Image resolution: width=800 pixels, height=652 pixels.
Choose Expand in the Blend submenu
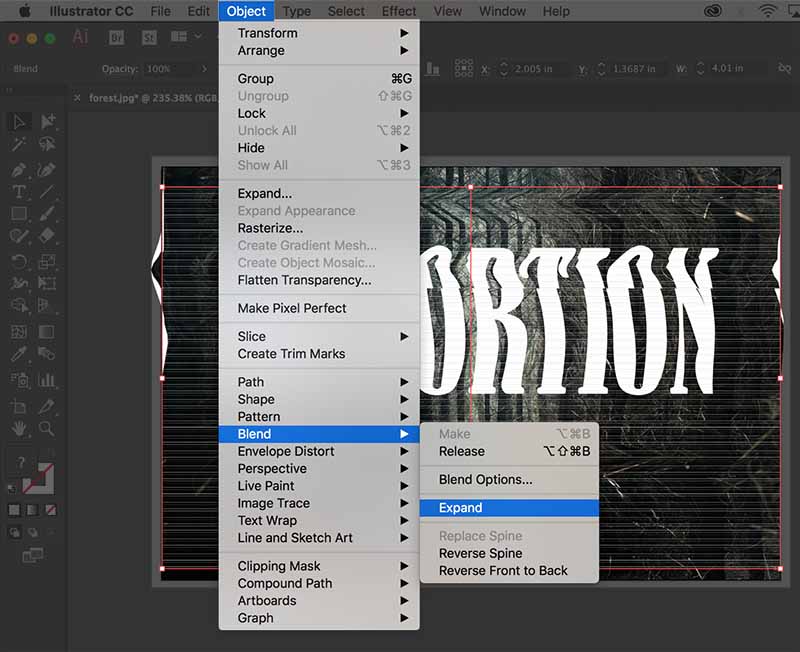click(x=509, y=508)
